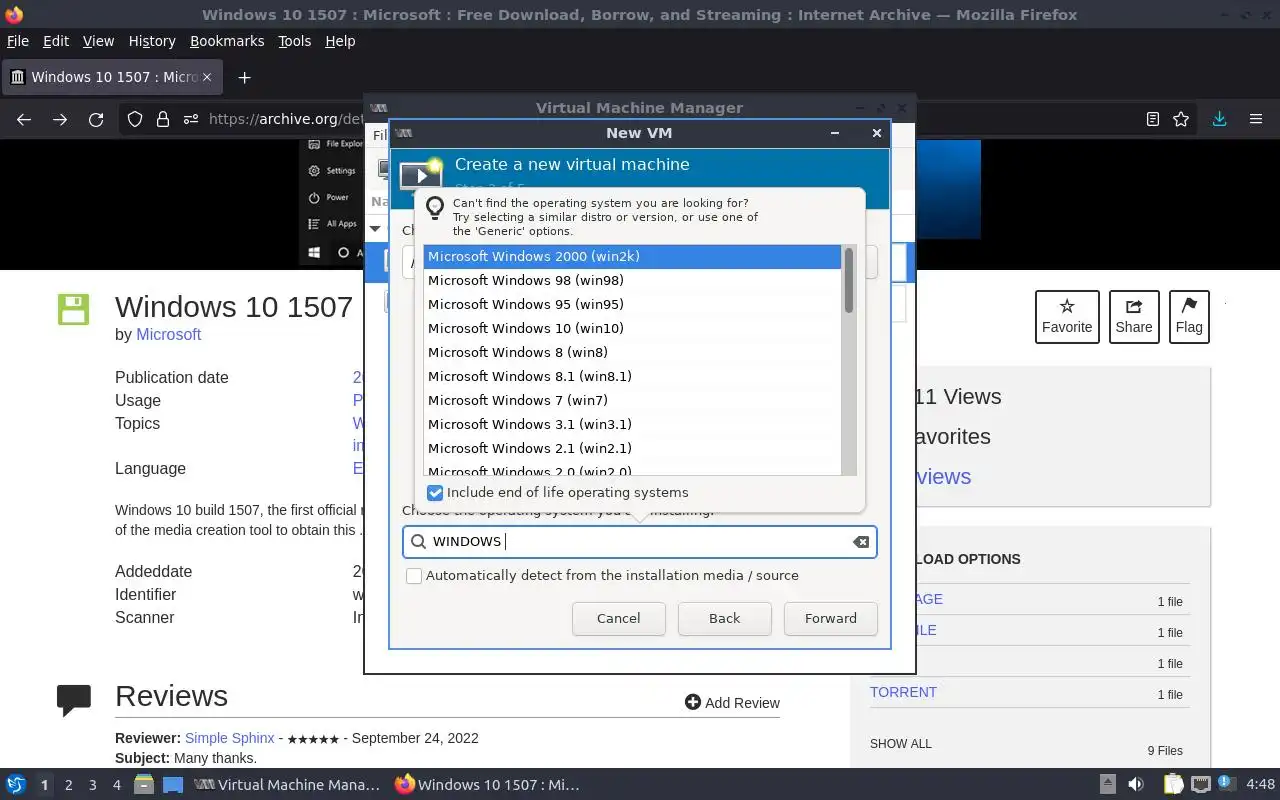Viewport: 1280px width, 800px height.
Task: Click Cancel in the New VM dialog
Action: click(619, 619)
